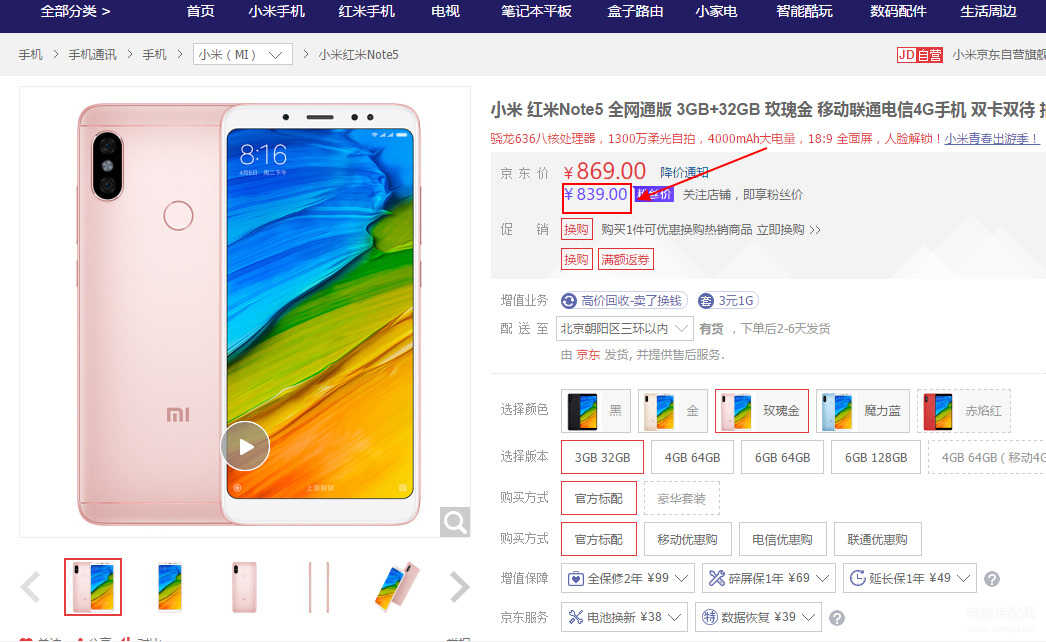Choose 移动优惠购 purchase method

tap(687, 539)
